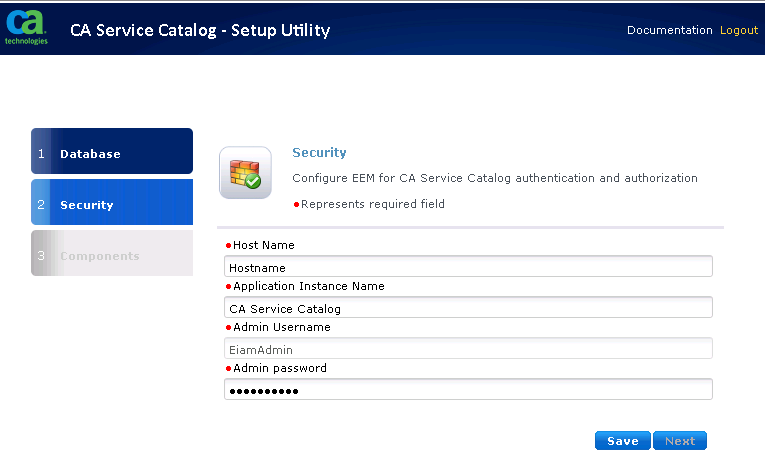Click the step number 3 badge

coord(41,256)
